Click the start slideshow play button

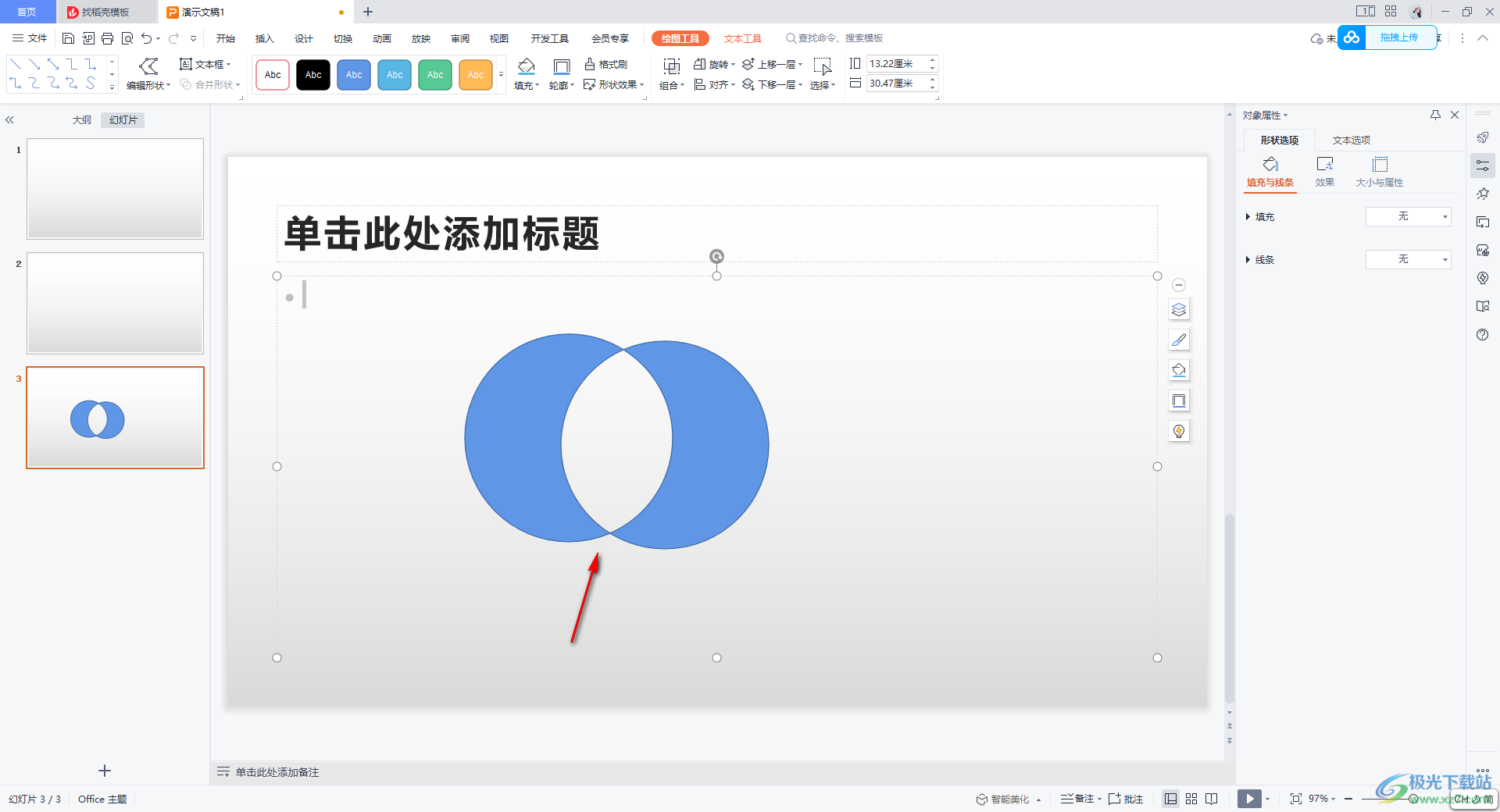tap(1249, 799)
